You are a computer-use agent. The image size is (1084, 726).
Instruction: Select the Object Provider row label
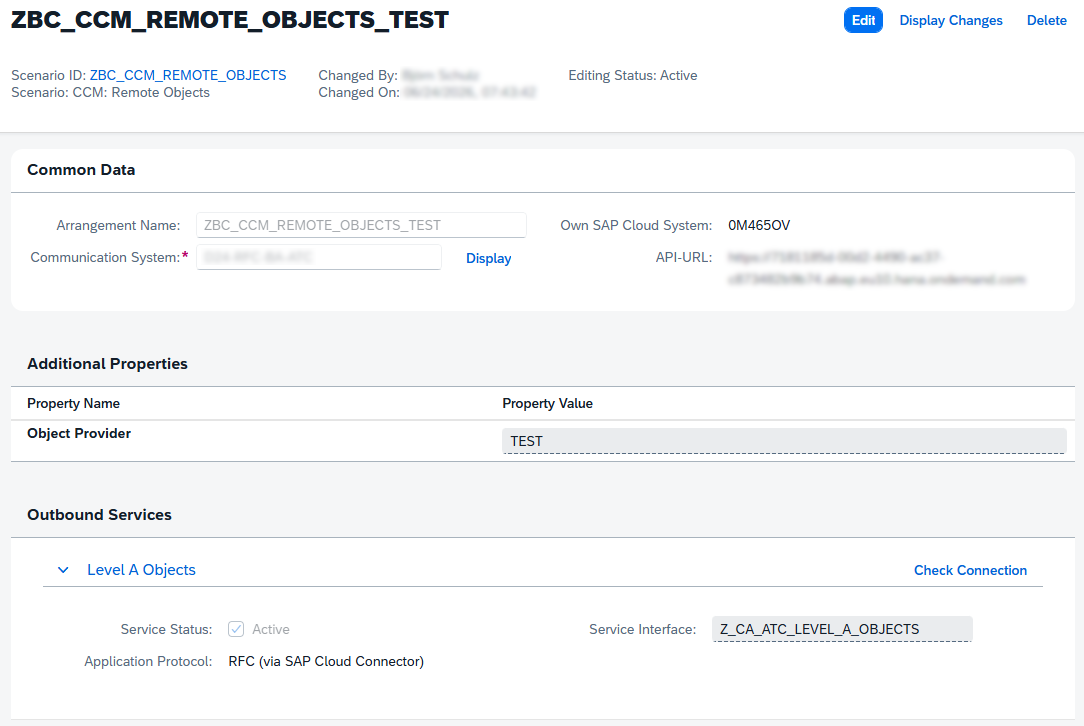[x=79, y=434]
